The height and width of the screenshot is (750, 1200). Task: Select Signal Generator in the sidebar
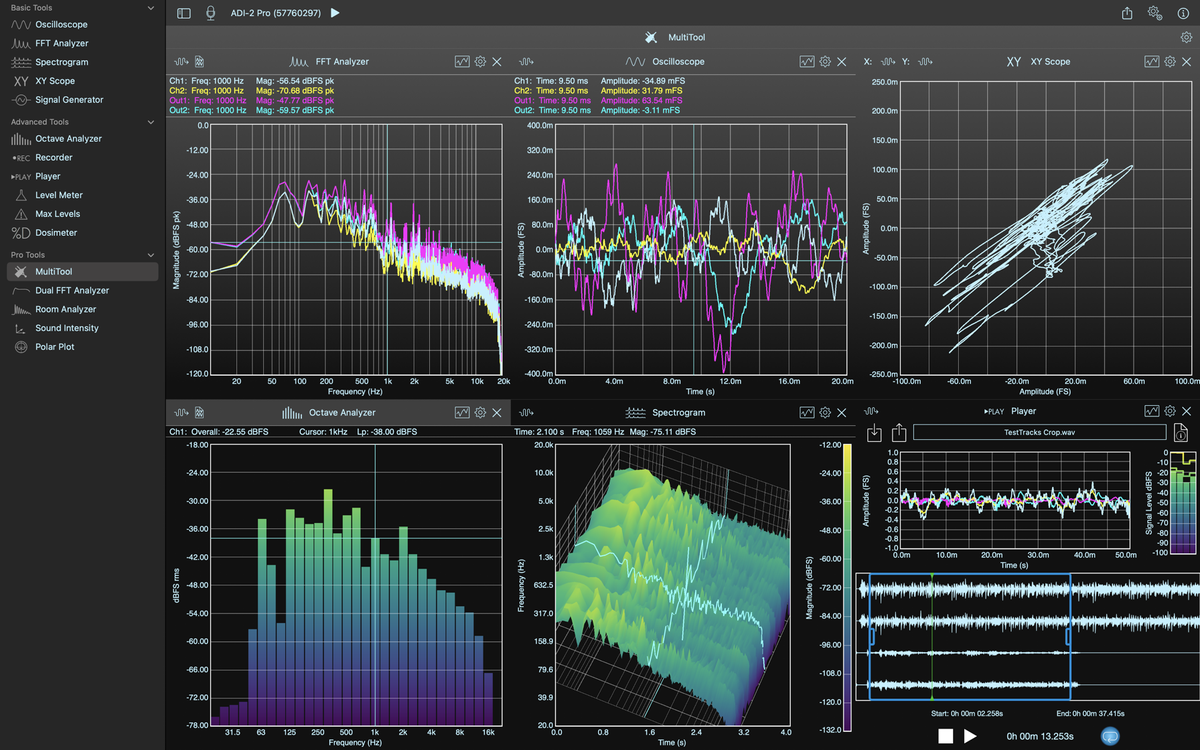[x=69, y=100]
